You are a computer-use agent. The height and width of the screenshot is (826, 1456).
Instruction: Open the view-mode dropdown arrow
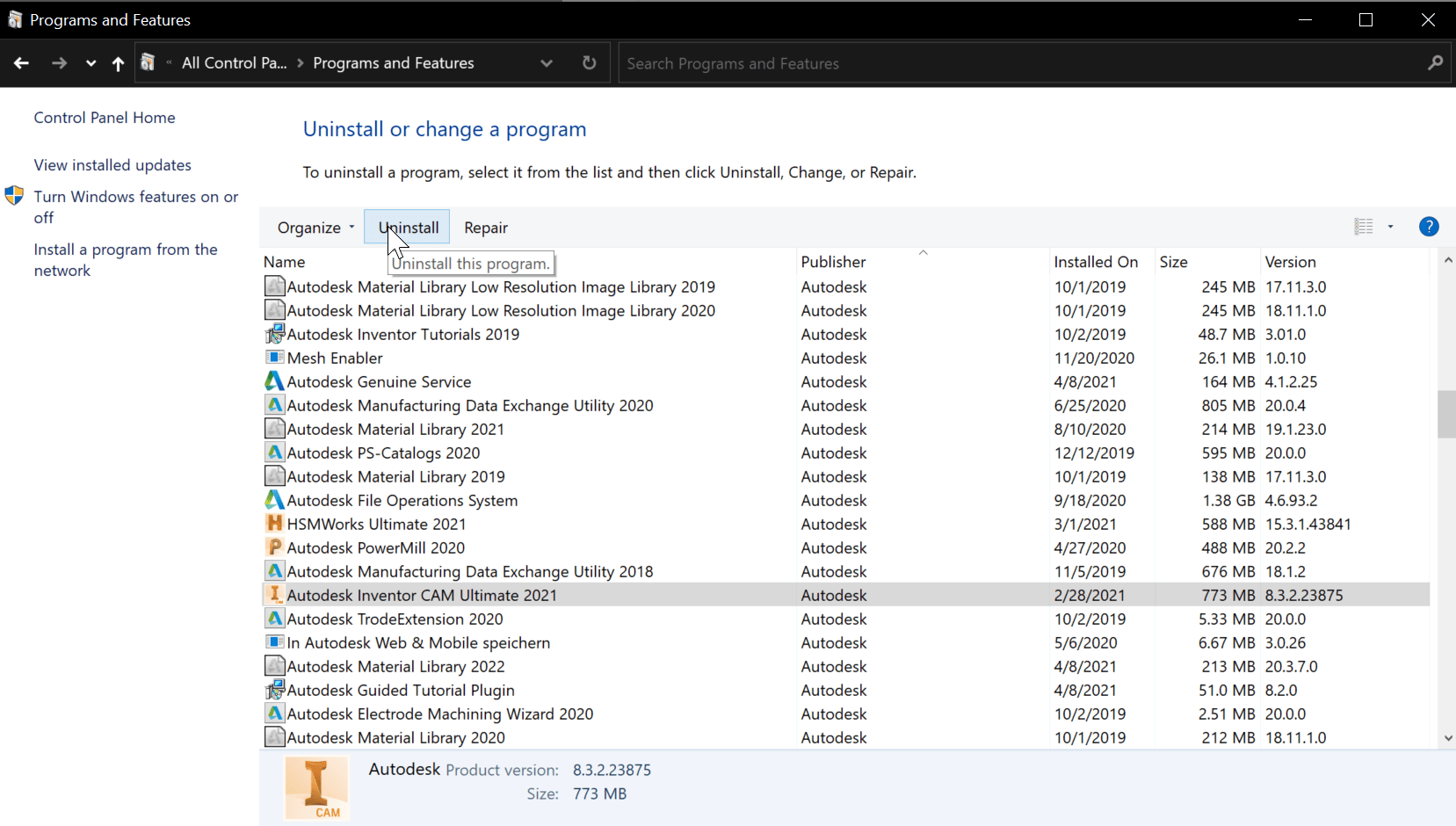1391,227
